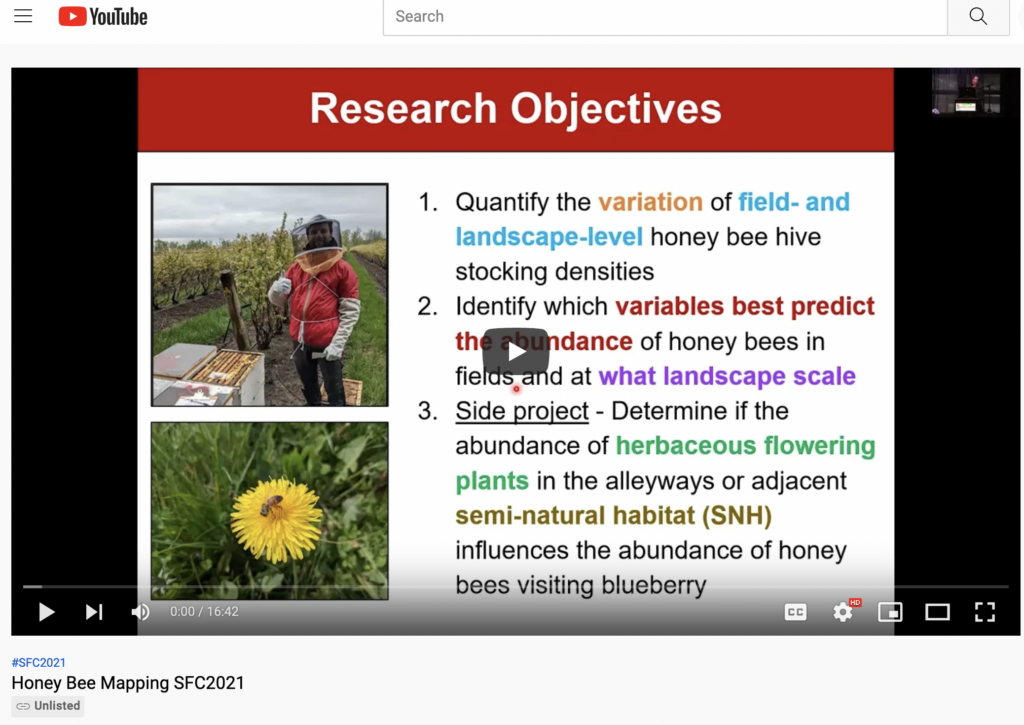Enter fullscreen mode

click(x=985, y=611)
